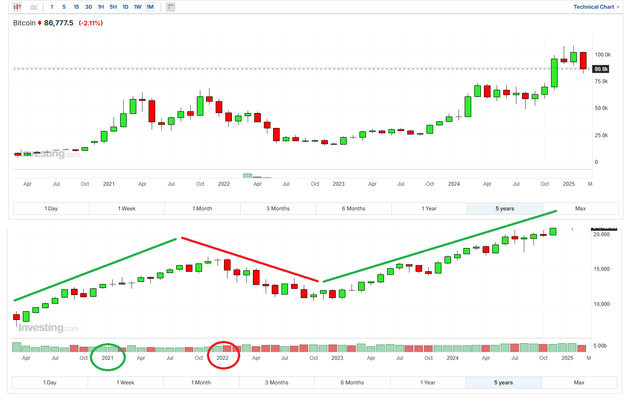Select Max range on bottom chart
640x401 pixels.
pyautogui.click(x=579, y=383)
